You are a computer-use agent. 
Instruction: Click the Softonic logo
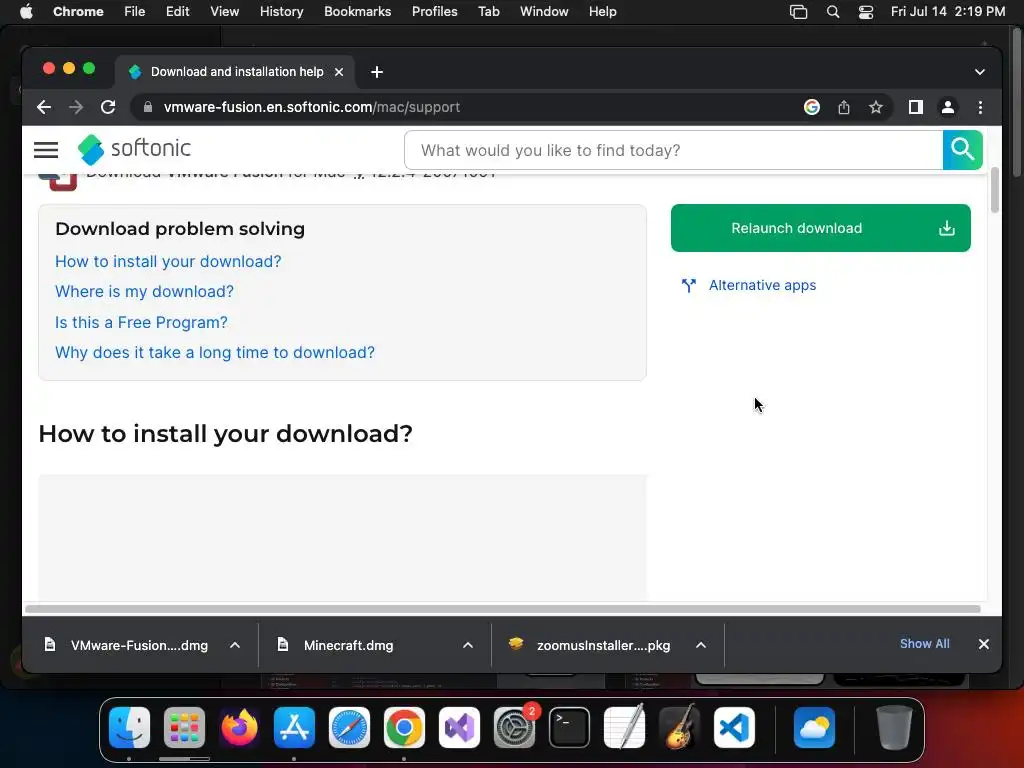click(x=135, y=150)
